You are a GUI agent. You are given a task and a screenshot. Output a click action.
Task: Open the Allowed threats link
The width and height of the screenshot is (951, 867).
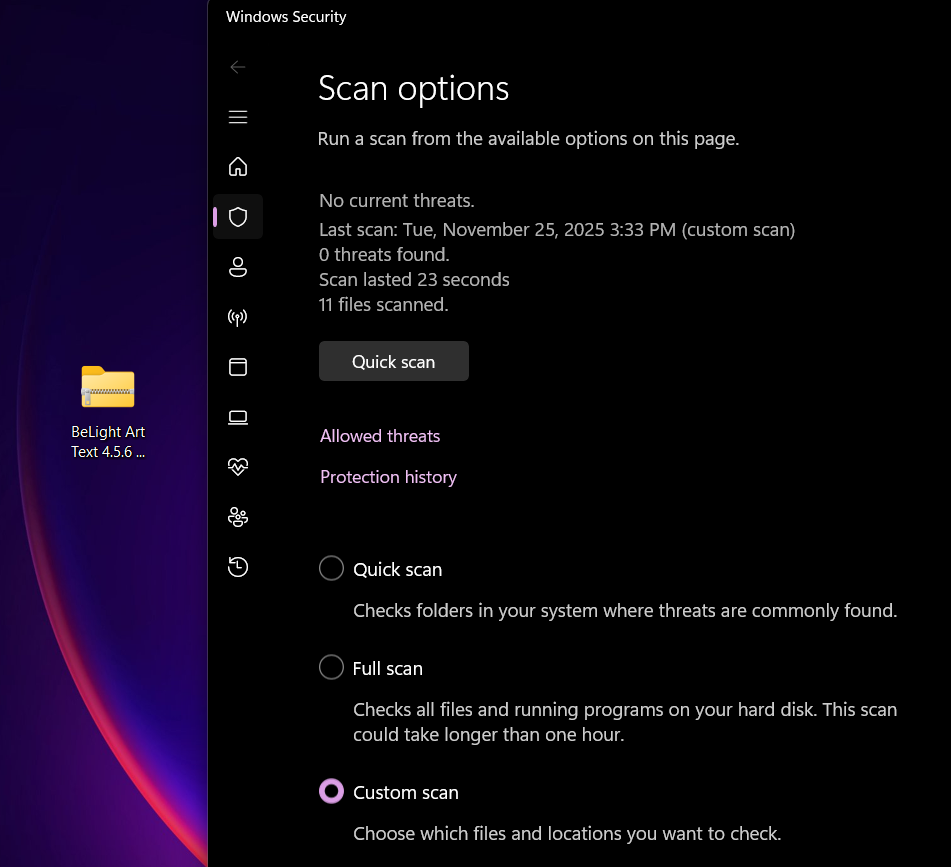pos(380,436)
